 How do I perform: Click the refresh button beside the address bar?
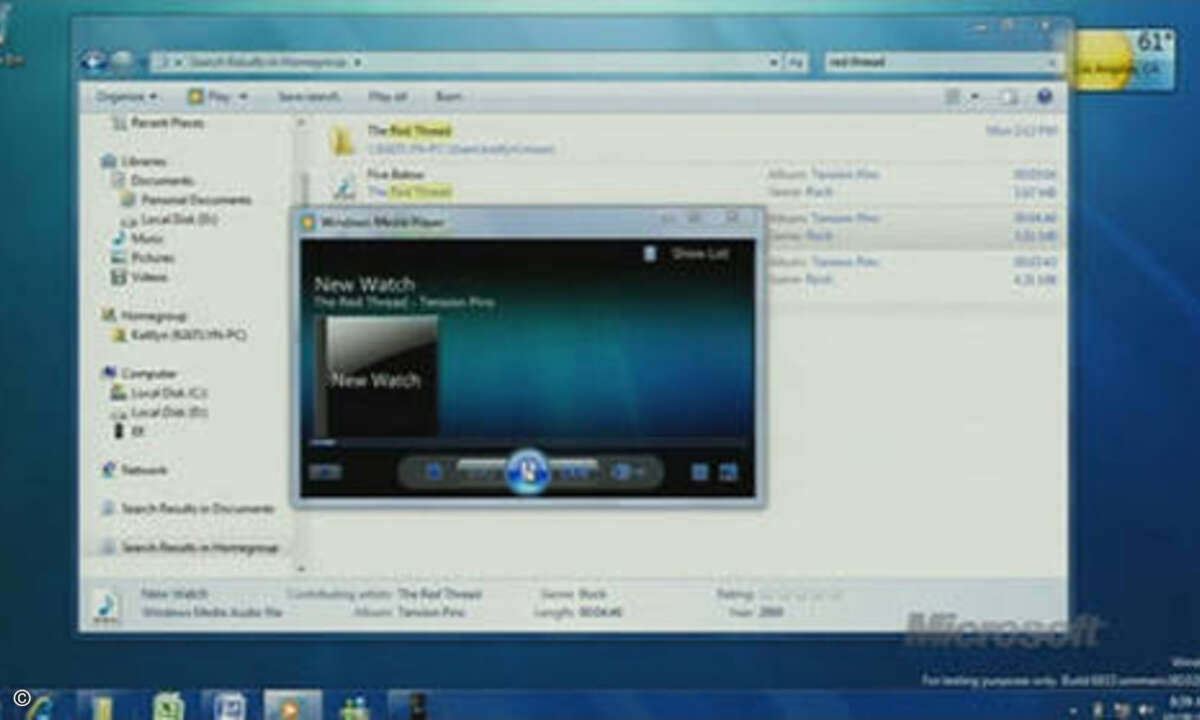pos(796,62)
